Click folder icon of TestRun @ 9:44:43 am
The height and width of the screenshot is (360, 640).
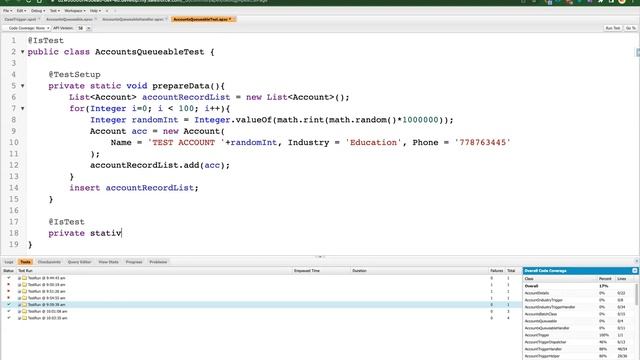coord(24,278)
